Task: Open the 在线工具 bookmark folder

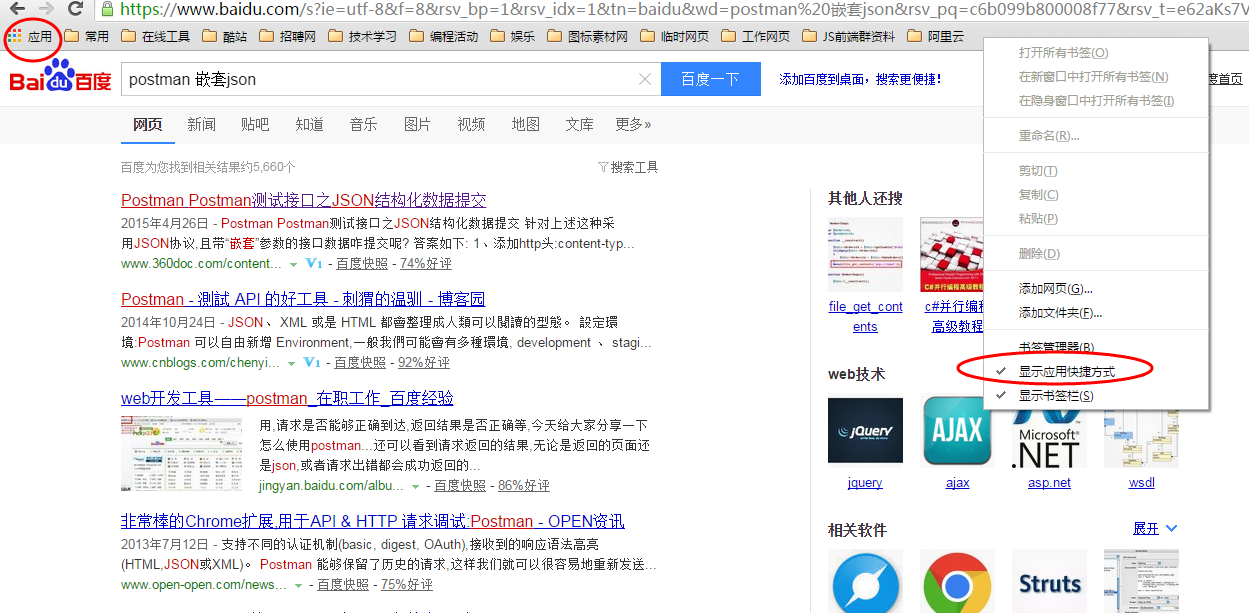Action: click(x=155, y=37)
